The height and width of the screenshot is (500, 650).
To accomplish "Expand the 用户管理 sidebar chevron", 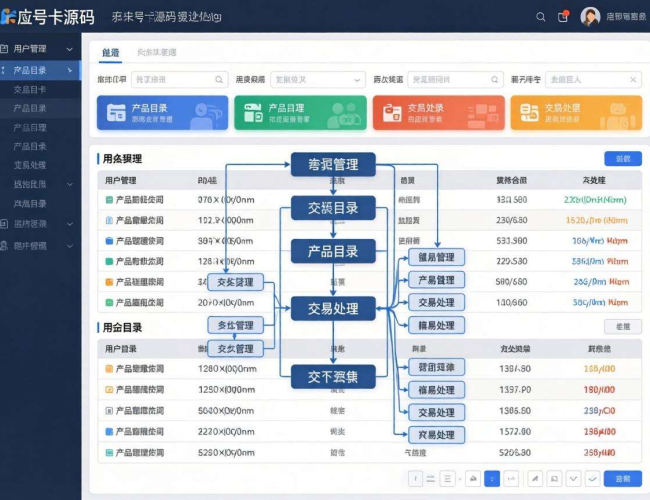I will pyautogui.click(x=70, y=49).
